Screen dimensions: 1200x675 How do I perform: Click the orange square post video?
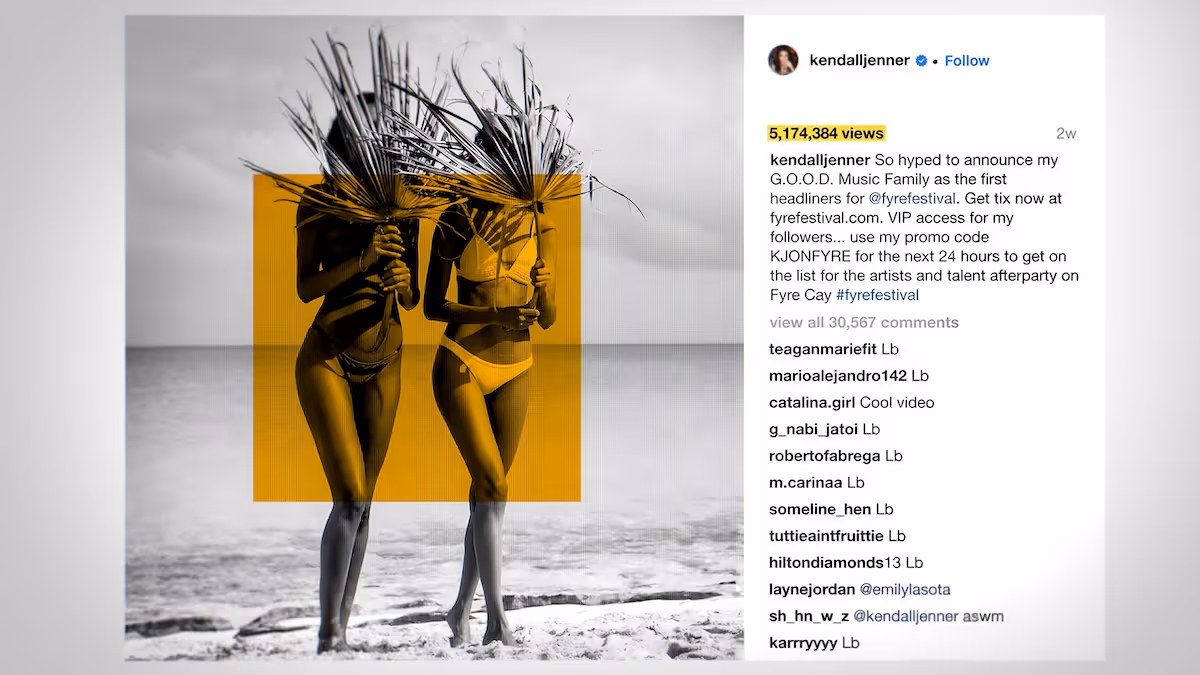(417, 338)
